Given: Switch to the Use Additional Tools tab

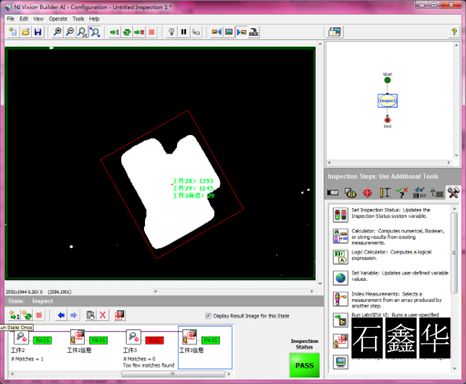Looking at the screenshot, I should click(454, 192).
